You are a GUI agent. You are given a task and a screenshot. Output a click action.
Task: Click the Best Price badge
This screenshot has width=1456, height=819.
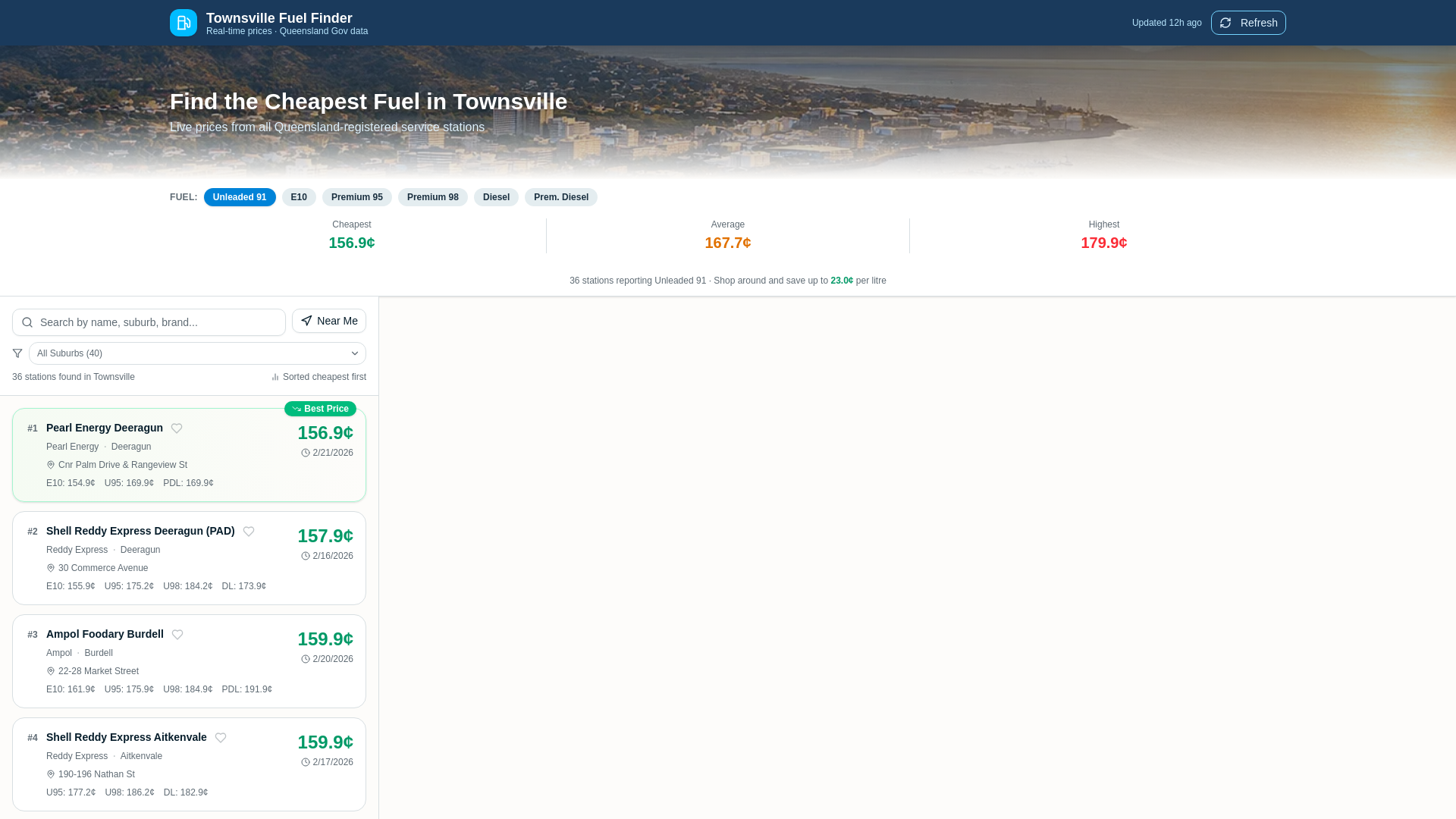coord(320,409)
